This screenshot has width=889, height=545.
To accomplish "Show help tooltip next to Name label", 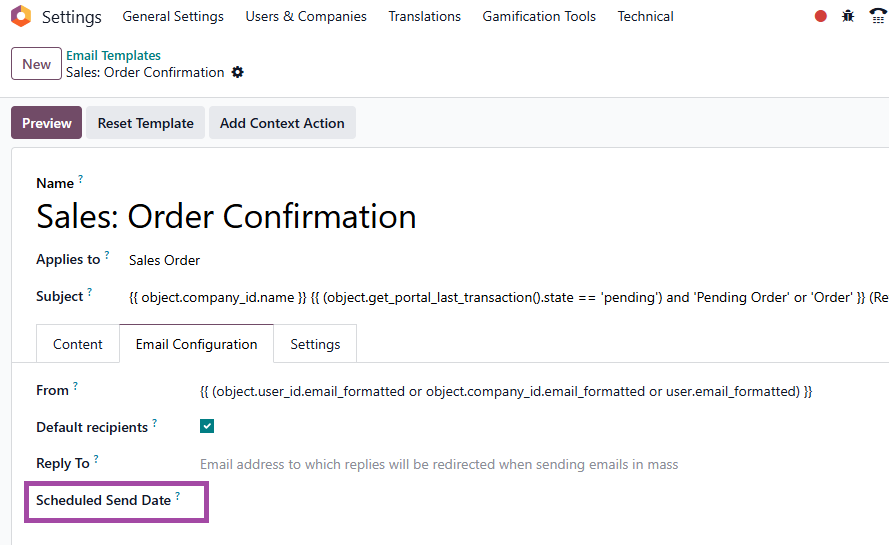I will (81, 179).
